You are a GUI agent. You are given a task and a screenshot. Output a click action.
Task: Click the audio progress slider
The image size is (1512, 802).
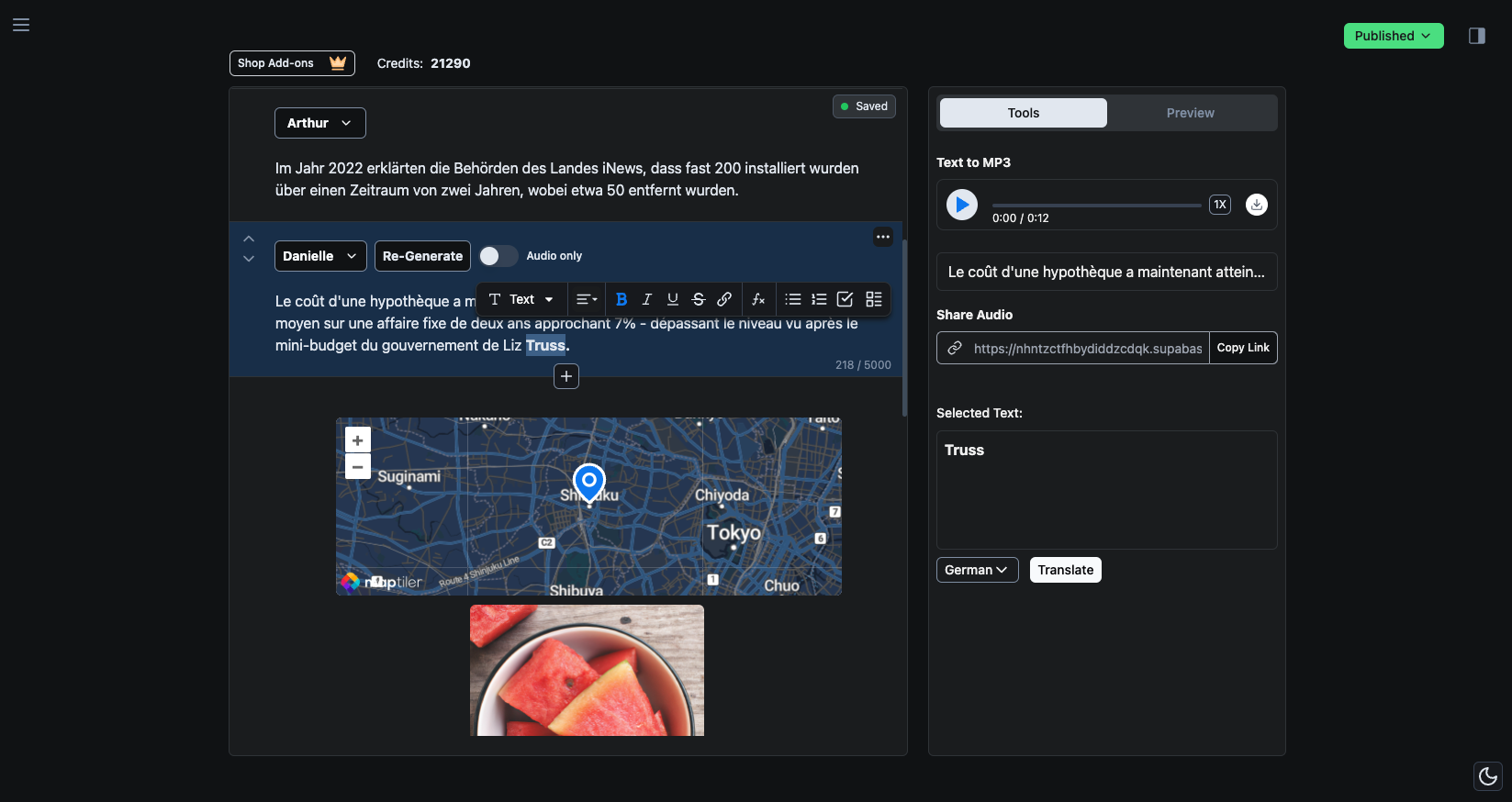1096,206
